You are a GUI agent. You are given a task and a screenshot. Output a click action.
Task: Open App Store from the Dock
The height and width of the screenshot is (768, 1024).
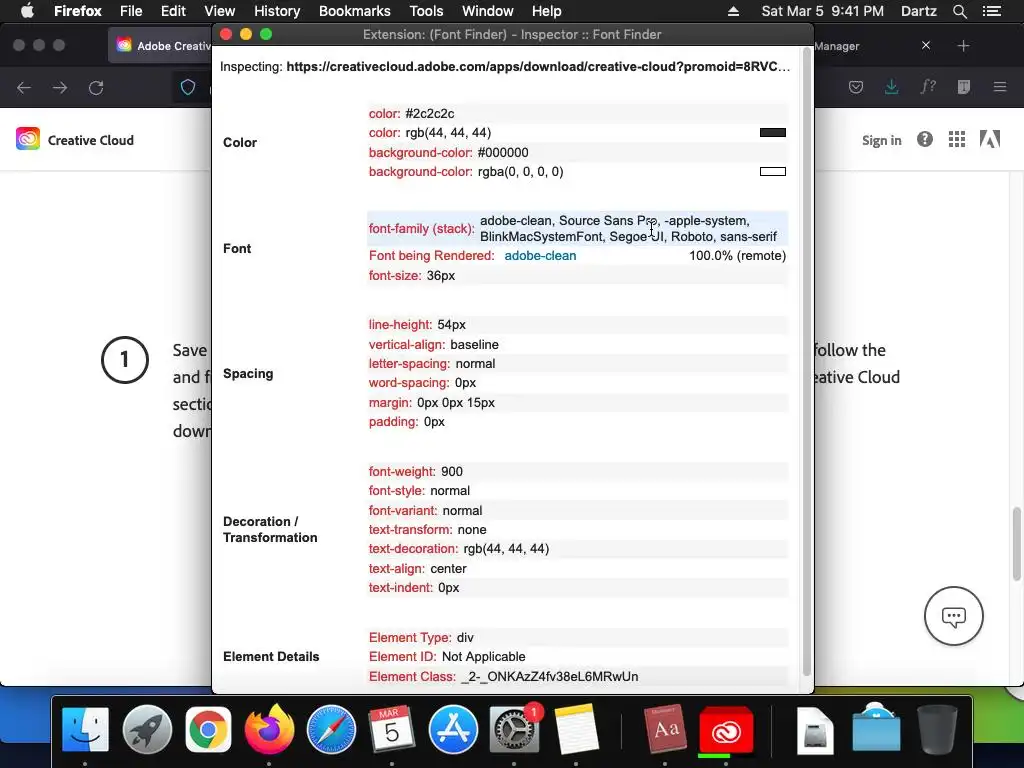453,729
